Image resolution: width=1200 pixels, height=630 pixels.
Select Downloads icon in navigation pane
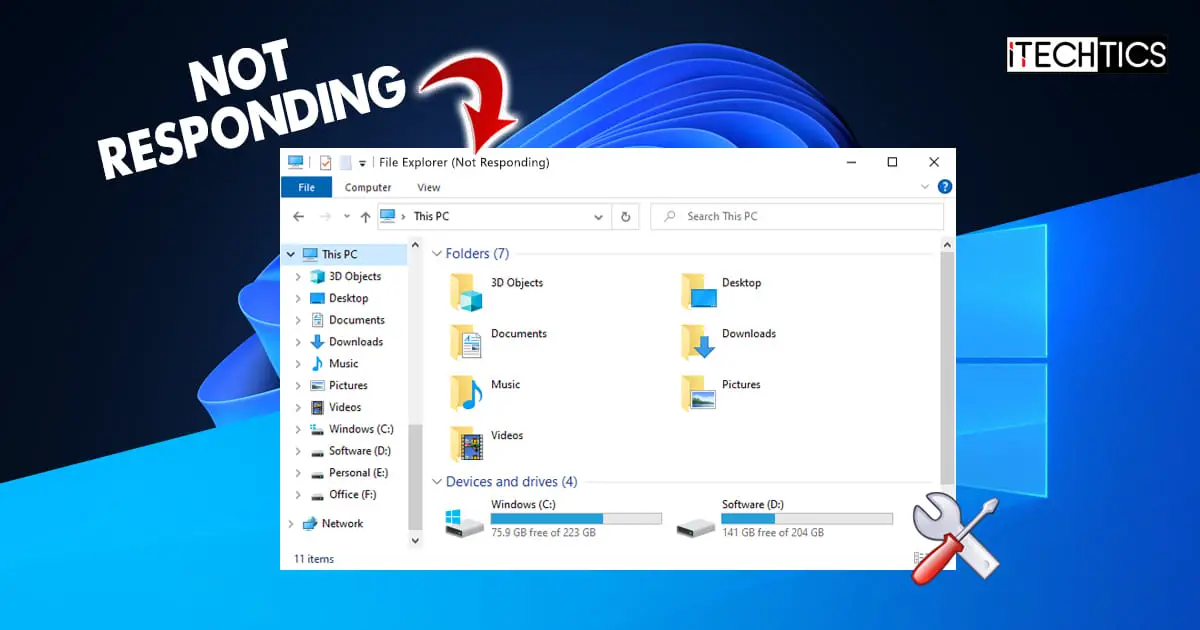coord(317,342)
